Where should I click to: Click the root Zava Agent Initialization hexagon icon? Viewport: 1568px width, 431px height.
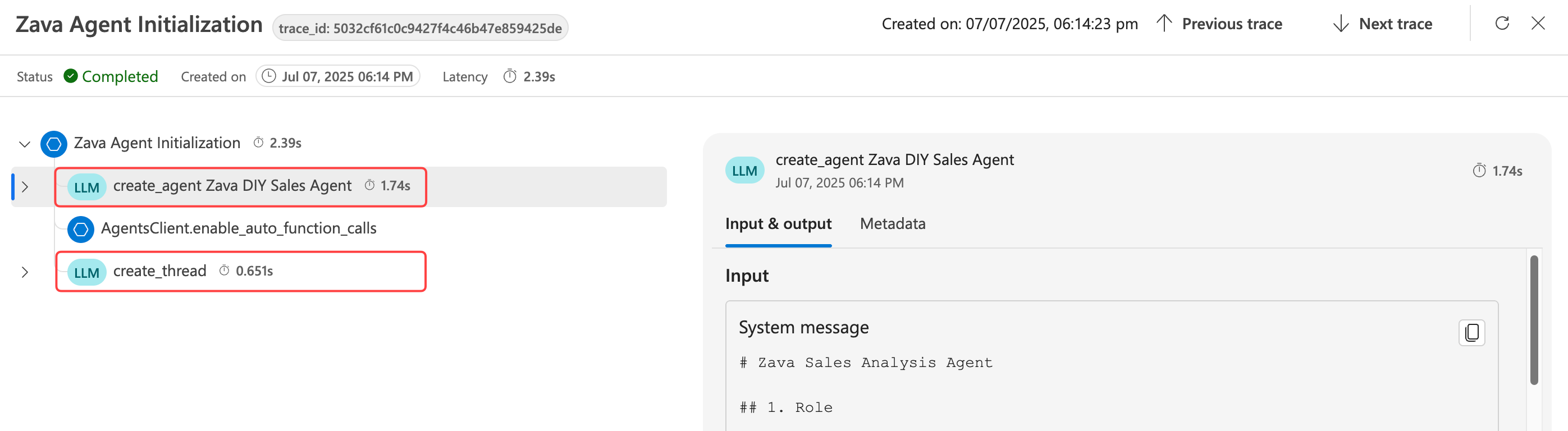53,144
